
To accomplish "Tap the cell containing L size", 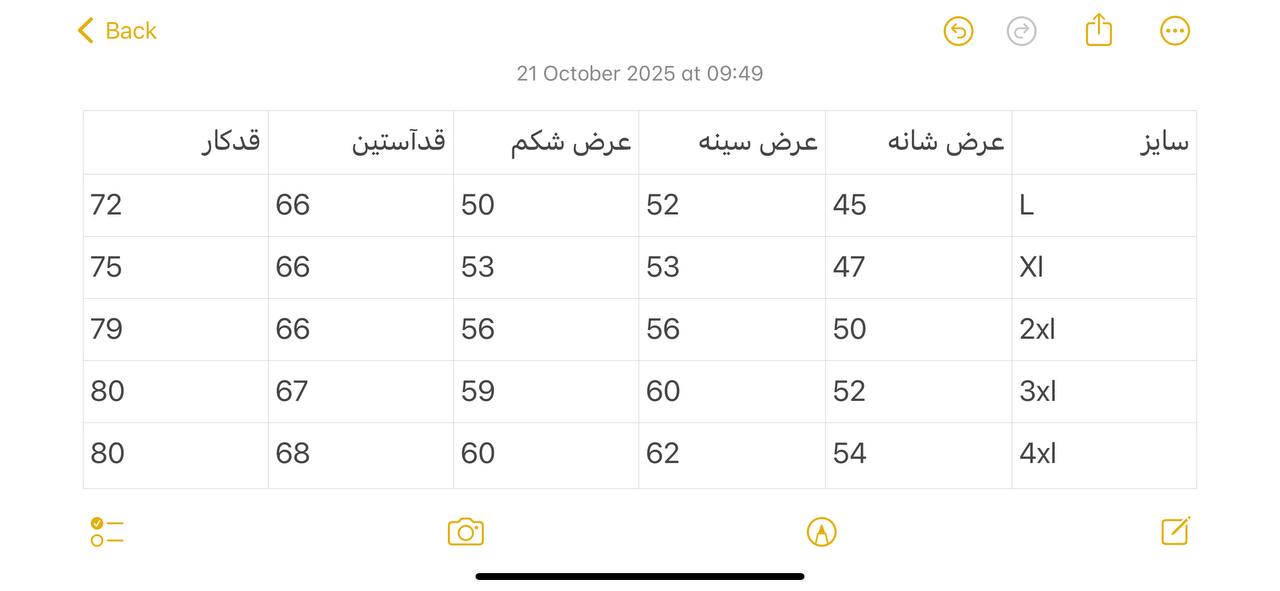I will (x=1103, y=205).
